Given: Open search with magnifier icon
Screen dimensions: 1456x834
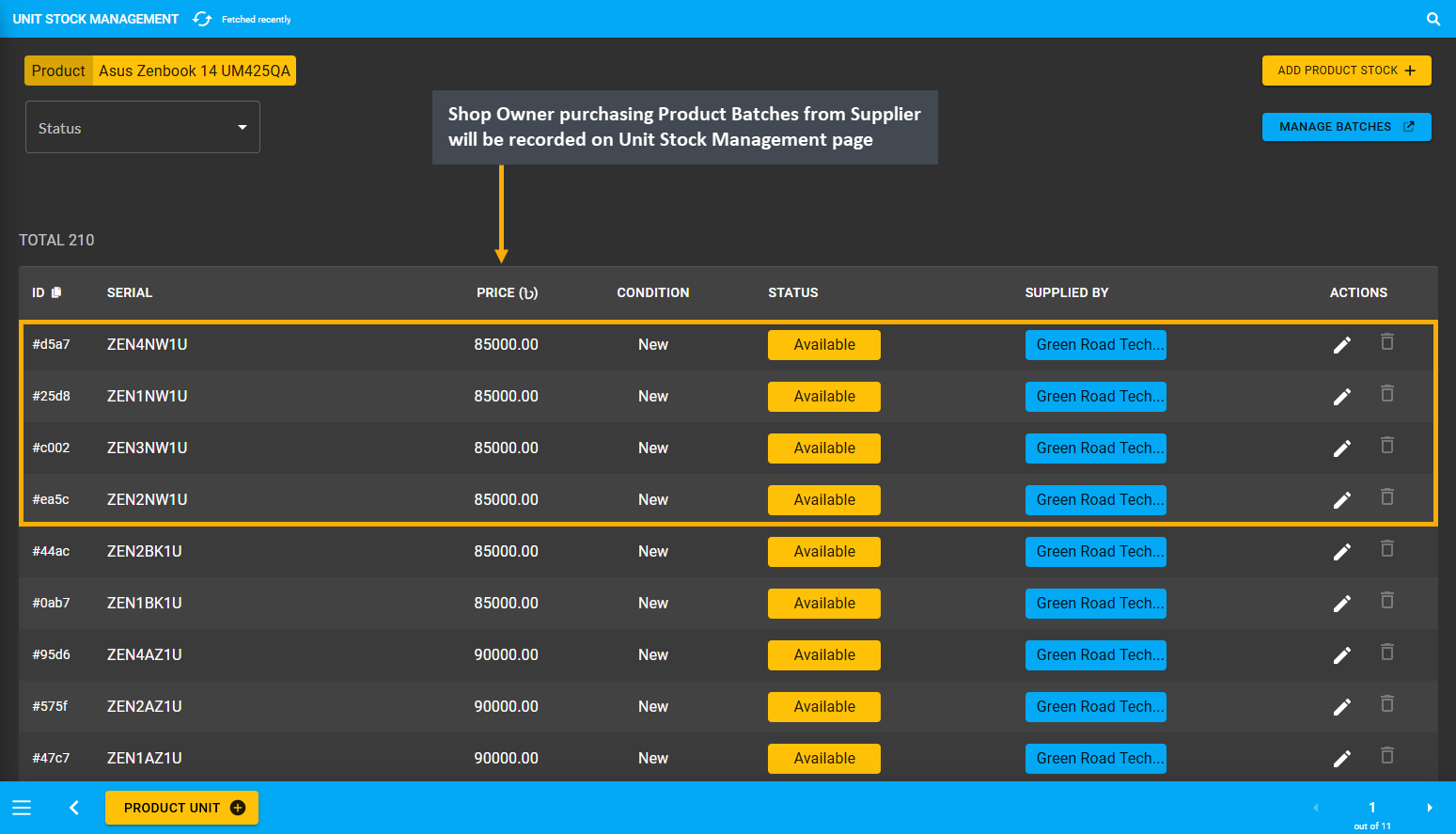Looking at the screenshot, I should click(x=1433, y=19).
